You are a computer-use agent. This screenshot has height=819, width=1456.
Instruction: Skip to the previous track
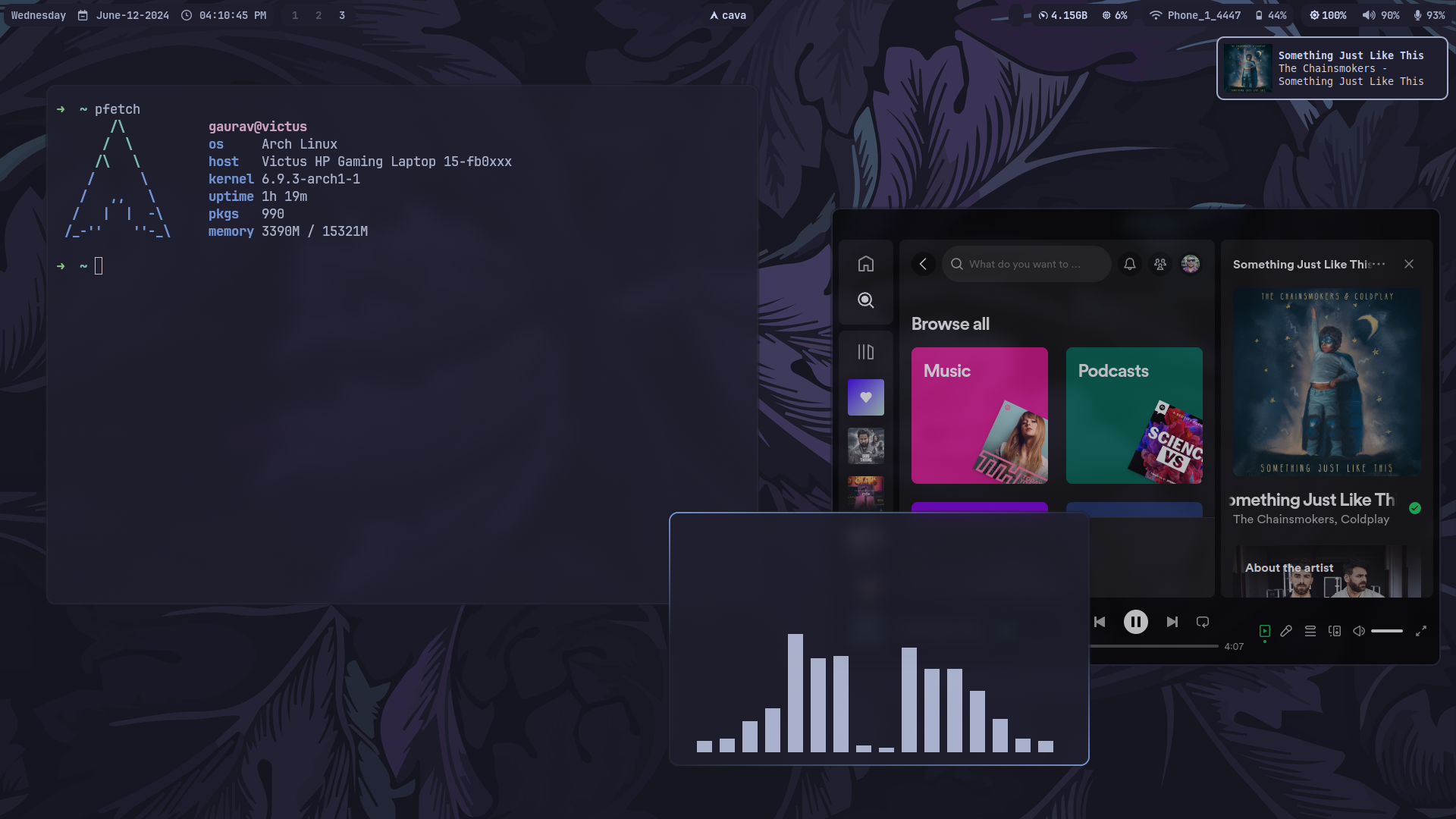pyautogui.click(x=1100, y=622)
